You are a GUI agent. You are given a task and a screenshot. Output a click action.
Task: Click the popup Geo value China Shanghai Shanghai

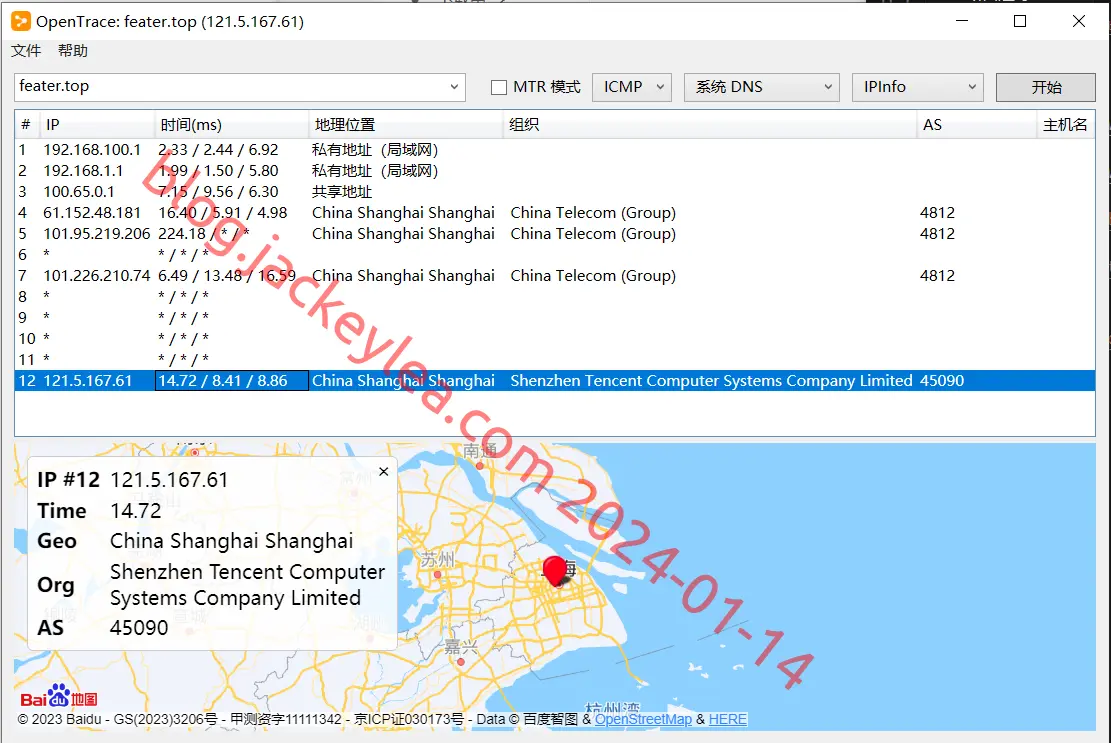point(231,541)
